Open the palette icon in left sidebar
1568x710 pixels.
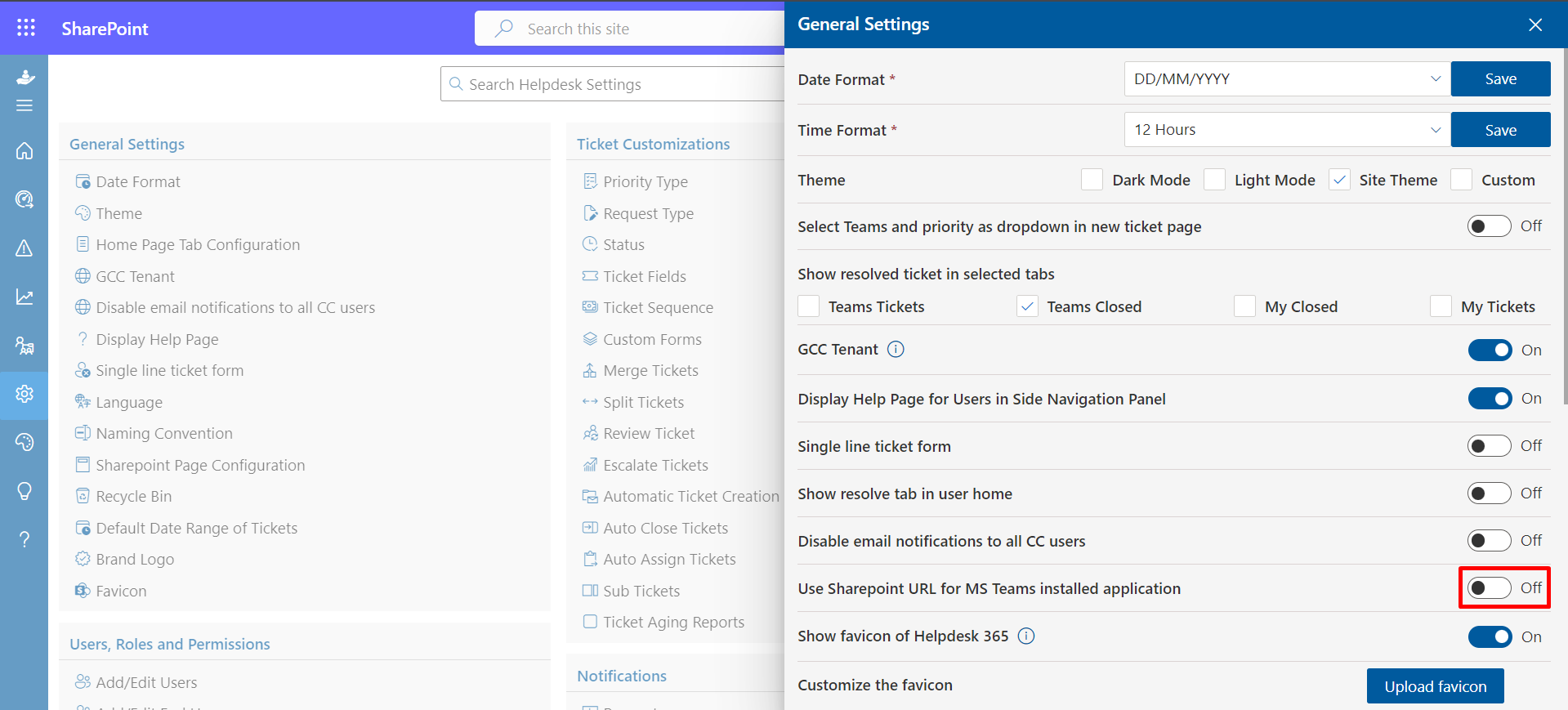tap(25, 442)
